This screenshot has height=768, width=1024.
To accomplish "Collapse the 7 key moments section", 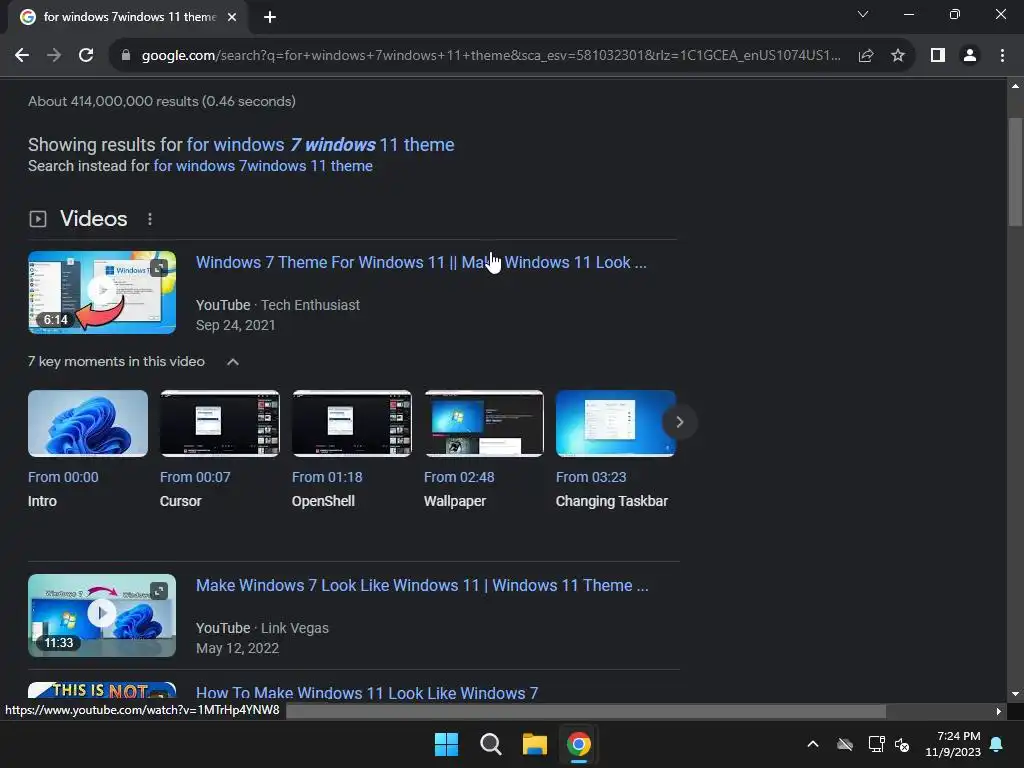I will click(x=232, y=362).
